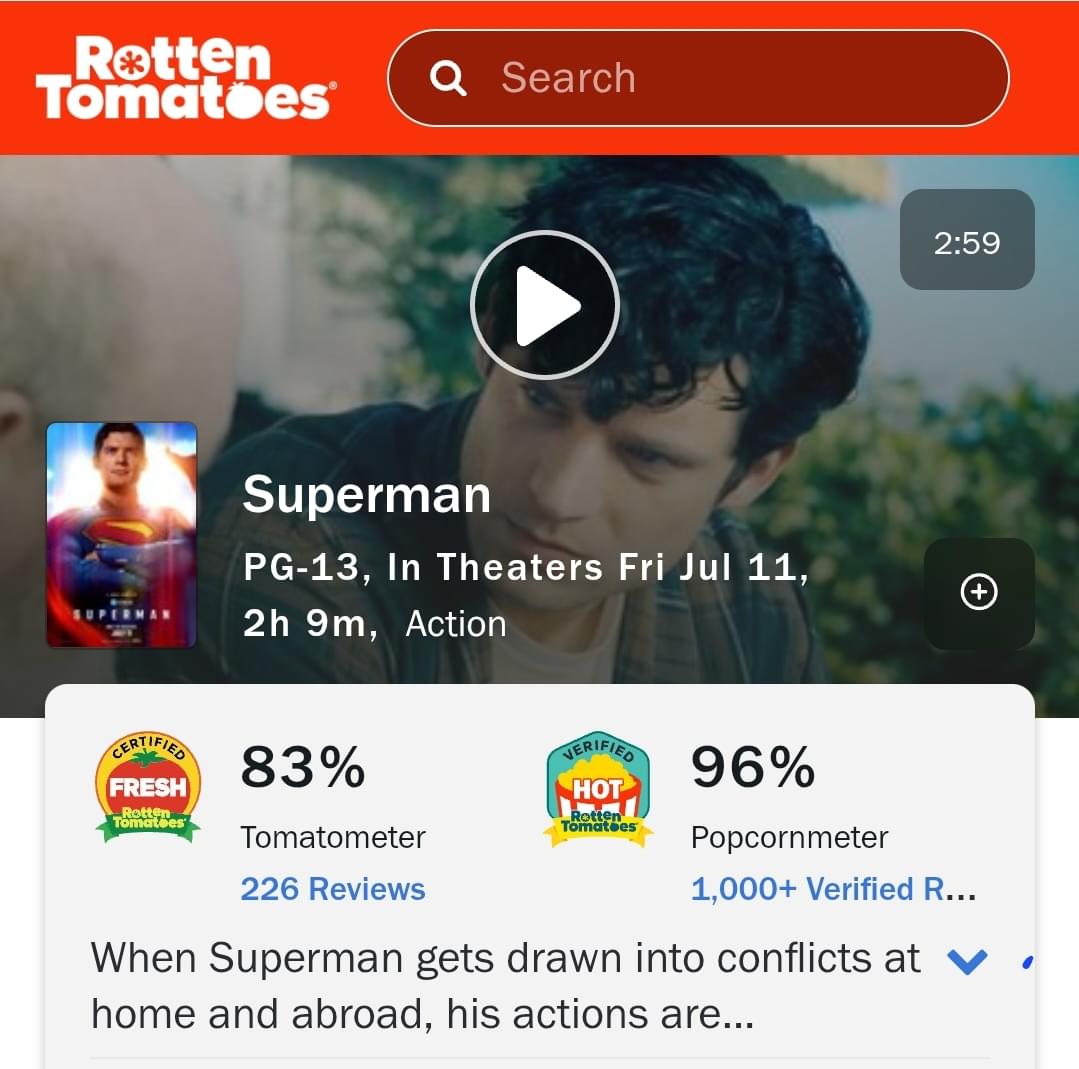
Task: Click the 96% Popcornmeter score
Action: (753, 768)
